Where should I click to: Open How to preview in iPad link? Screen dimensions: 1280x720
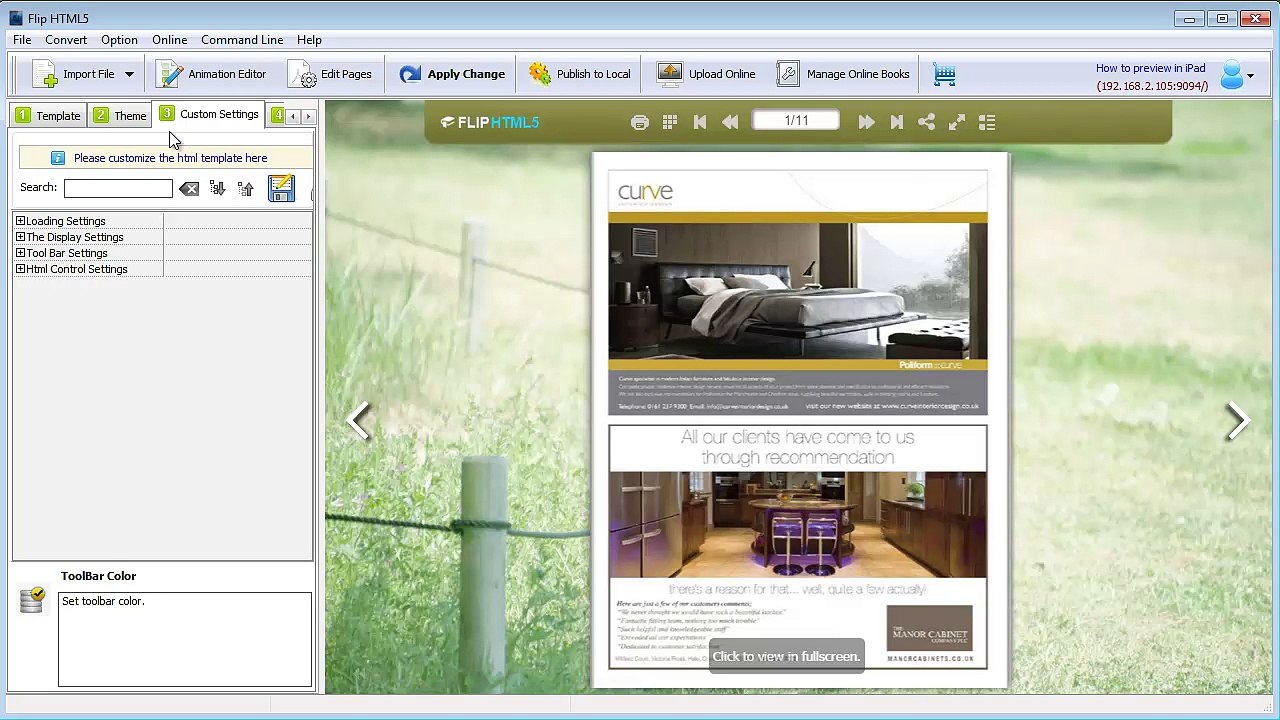1150,68
